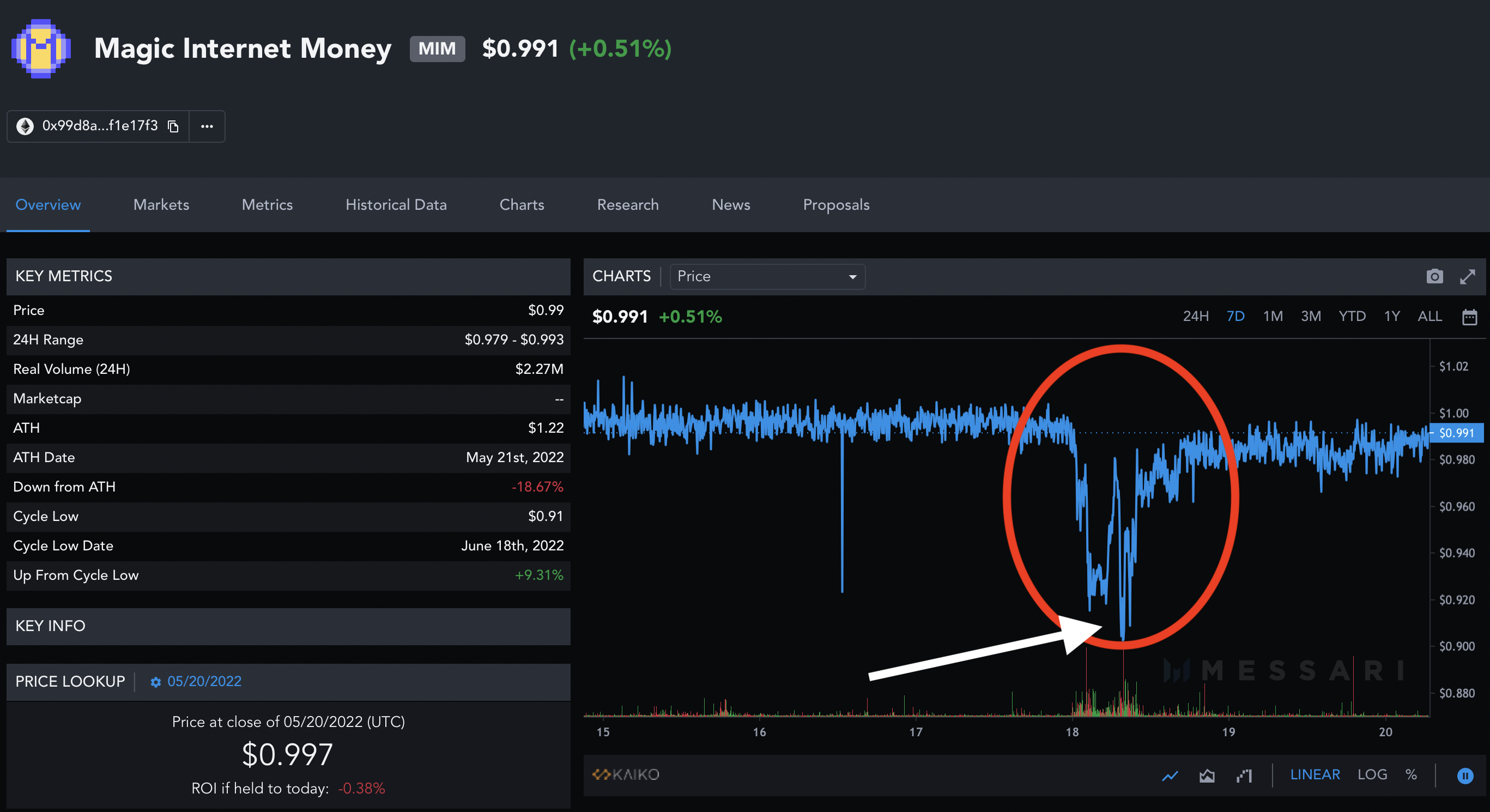Click Up From Cycle Low +9.31%
The height and width of the screenshot is (812, 1490).
pyautogui.click(x=538, y=575)
